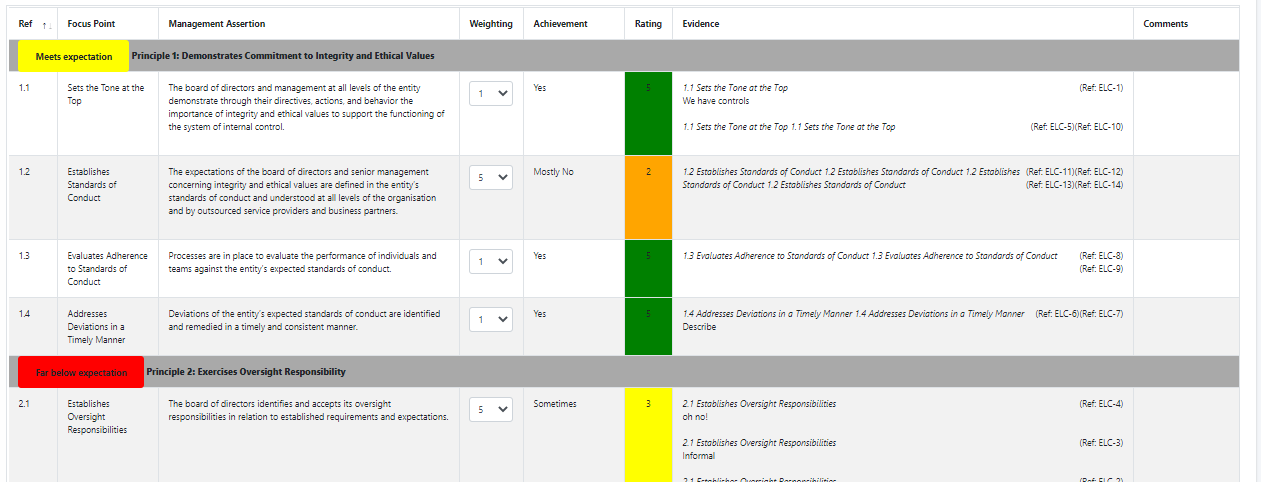Open evidence reference (Ref: ELC-4)
Viewport: 1261px width, 482px height.
click(1101, 404)
